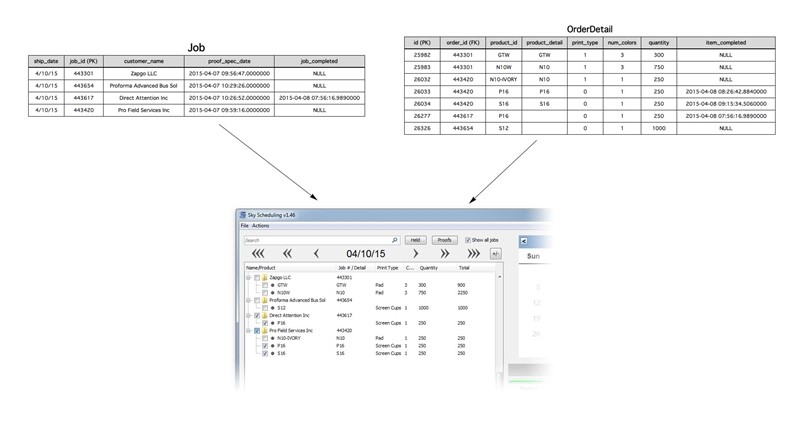The image size is (800, 421).
Task: Check the Zapgo LLC job checkbox
Action: 256,277
